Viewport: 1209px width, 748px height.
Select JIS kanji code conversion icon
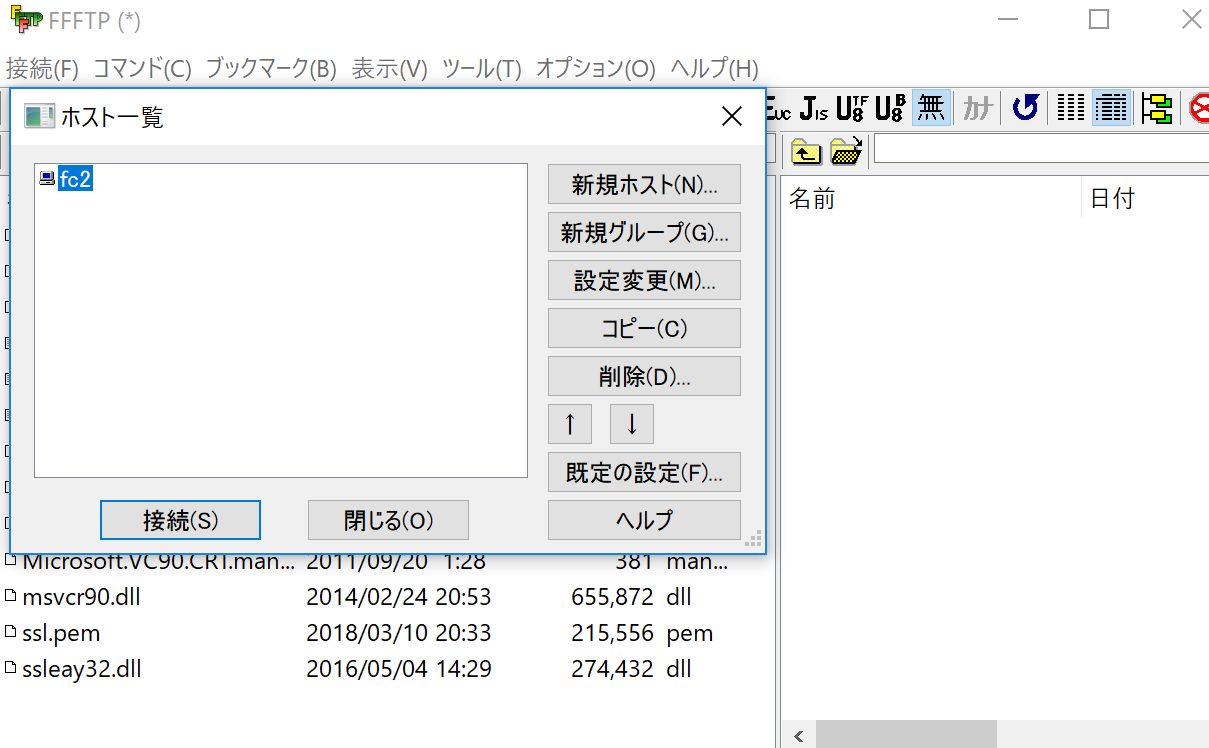(815, 108)
